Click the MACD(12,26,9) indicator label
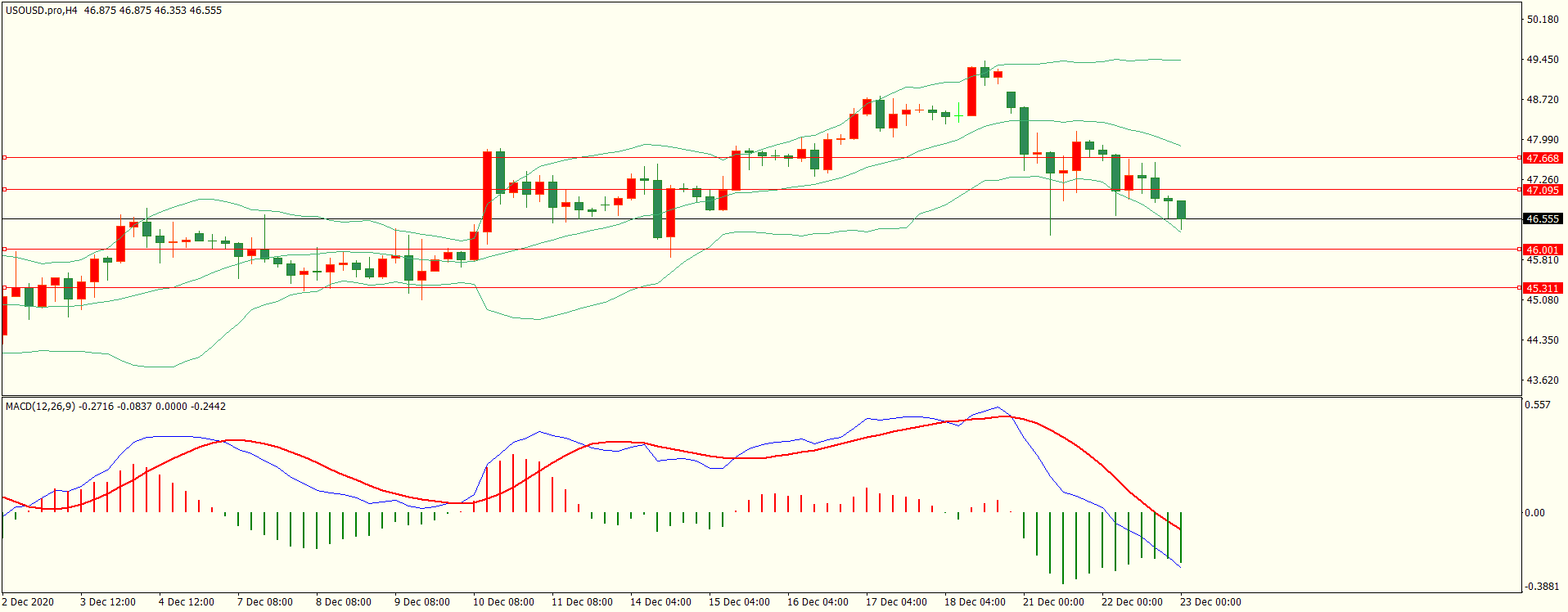 40,407
